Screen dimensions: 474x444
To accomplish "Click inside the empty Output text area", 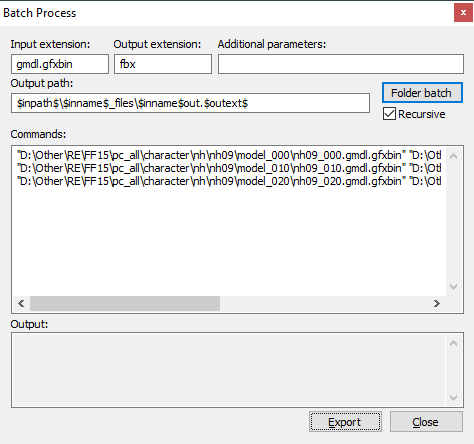I will 229,370.
